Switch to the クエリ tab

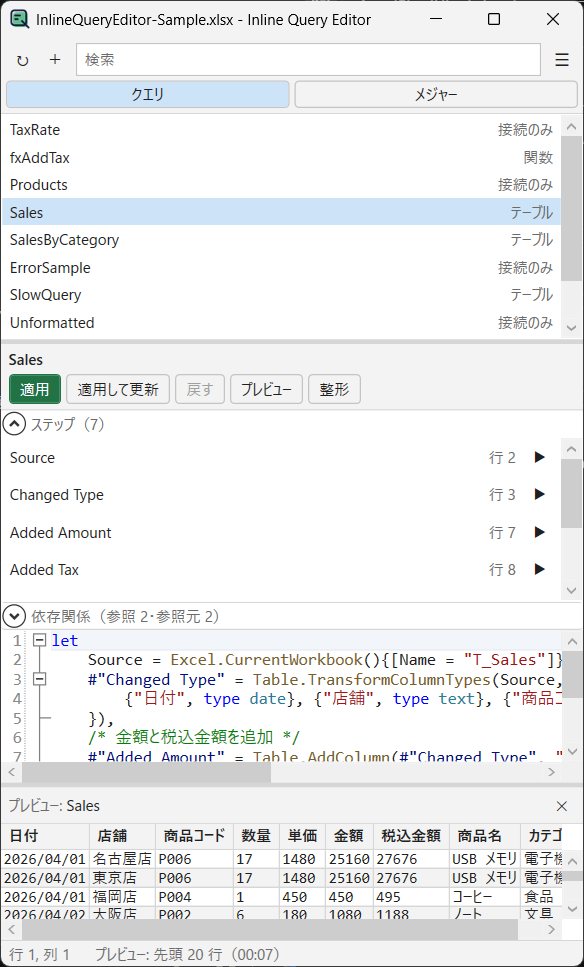click(147, 94)
